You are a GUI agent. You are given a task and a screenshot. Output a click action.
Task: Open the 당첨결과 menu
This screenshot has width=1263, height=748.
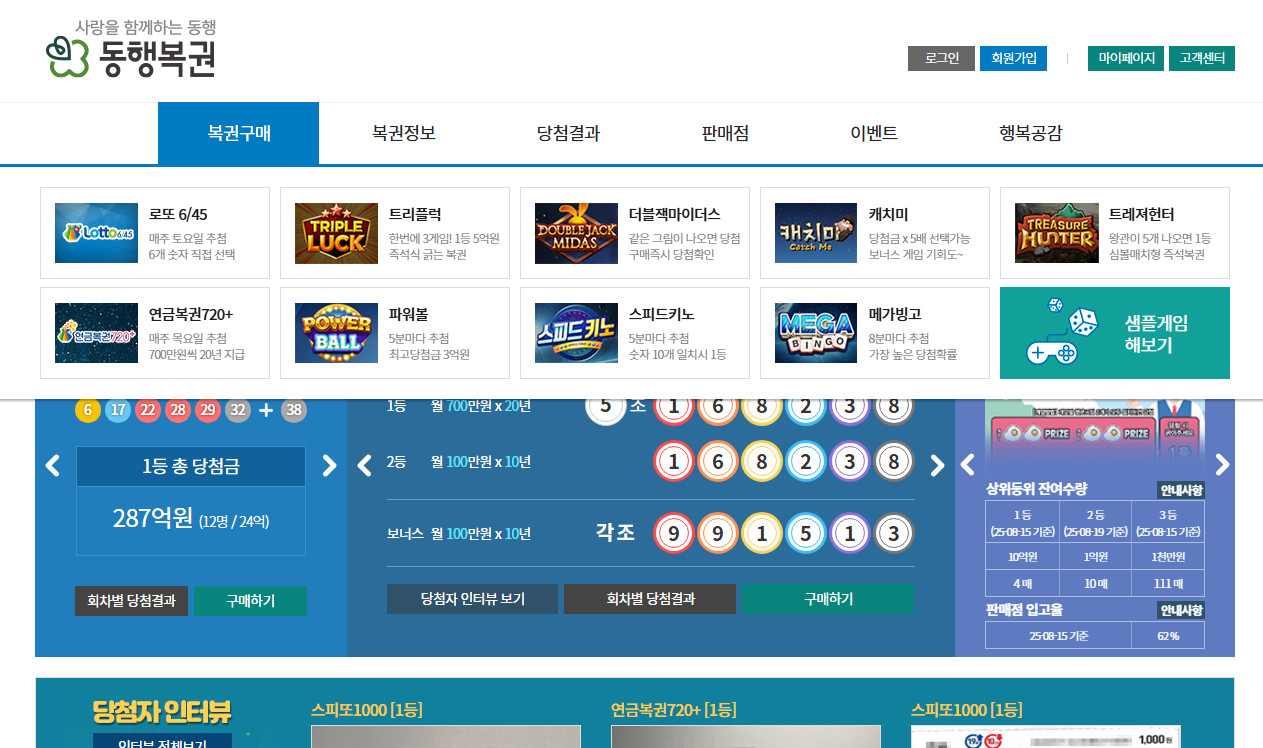point(568,133)
